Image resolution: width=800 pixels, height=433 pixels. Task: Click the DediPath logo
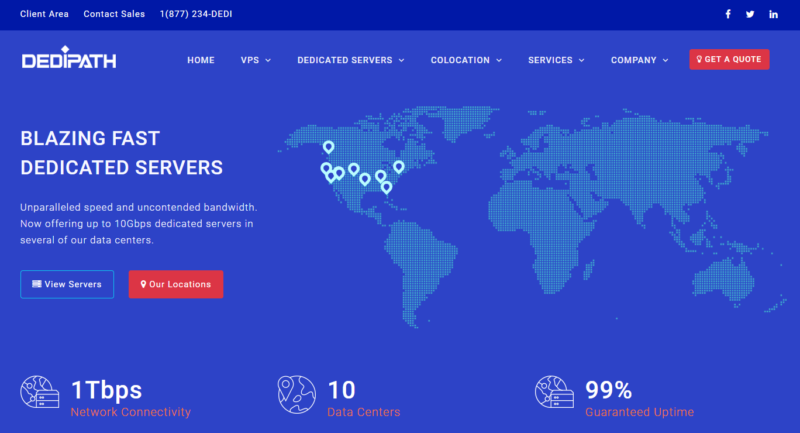[x=69, y=60]
